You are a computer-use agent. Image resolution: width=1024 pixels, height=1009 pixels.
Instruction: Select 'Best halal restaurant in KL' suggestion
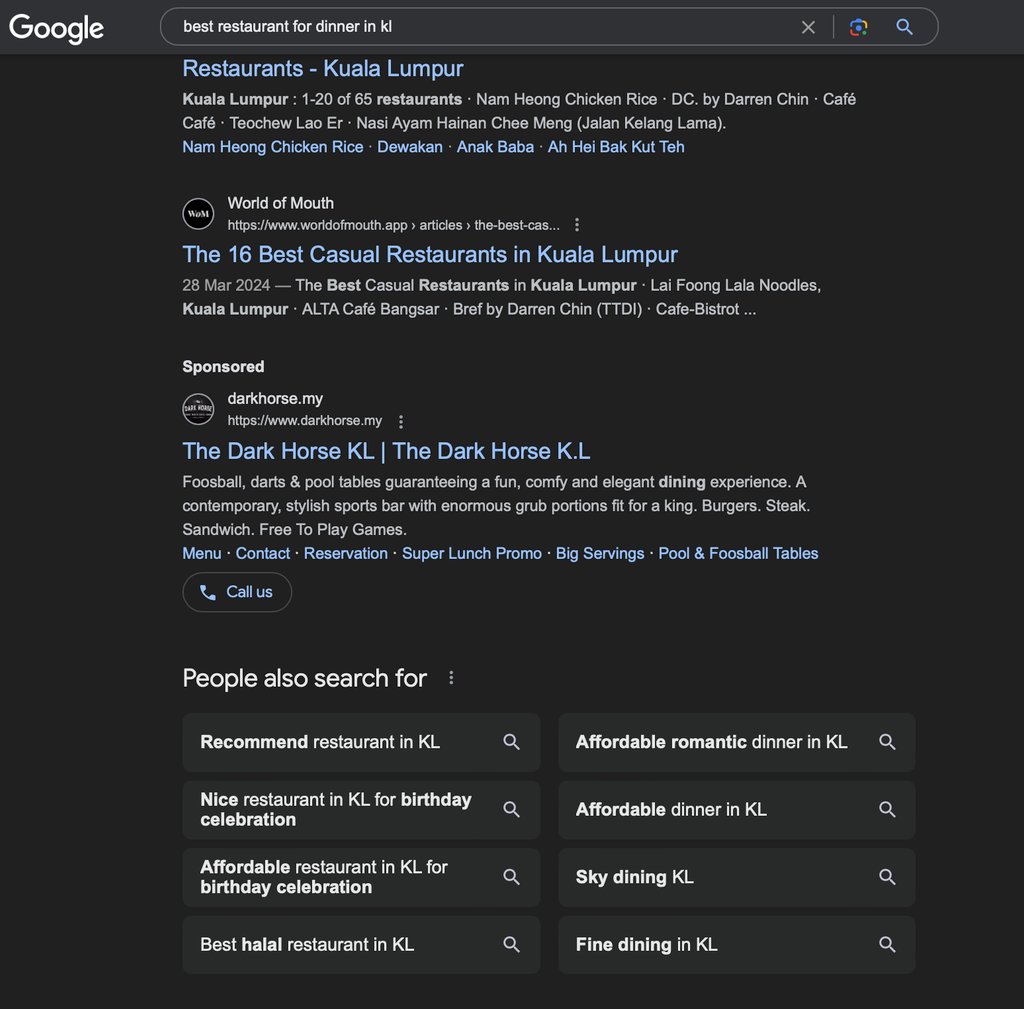tap(307, 944)
